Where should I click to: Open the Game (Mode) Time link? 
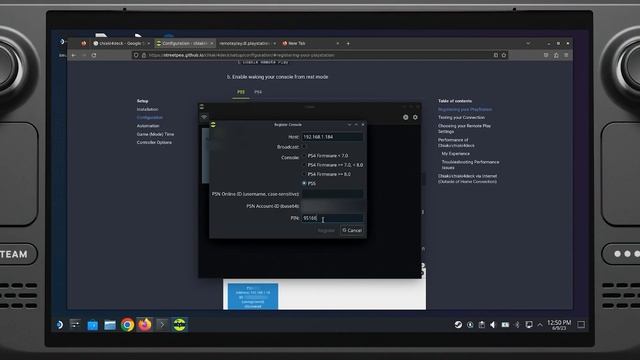point(155,134)
